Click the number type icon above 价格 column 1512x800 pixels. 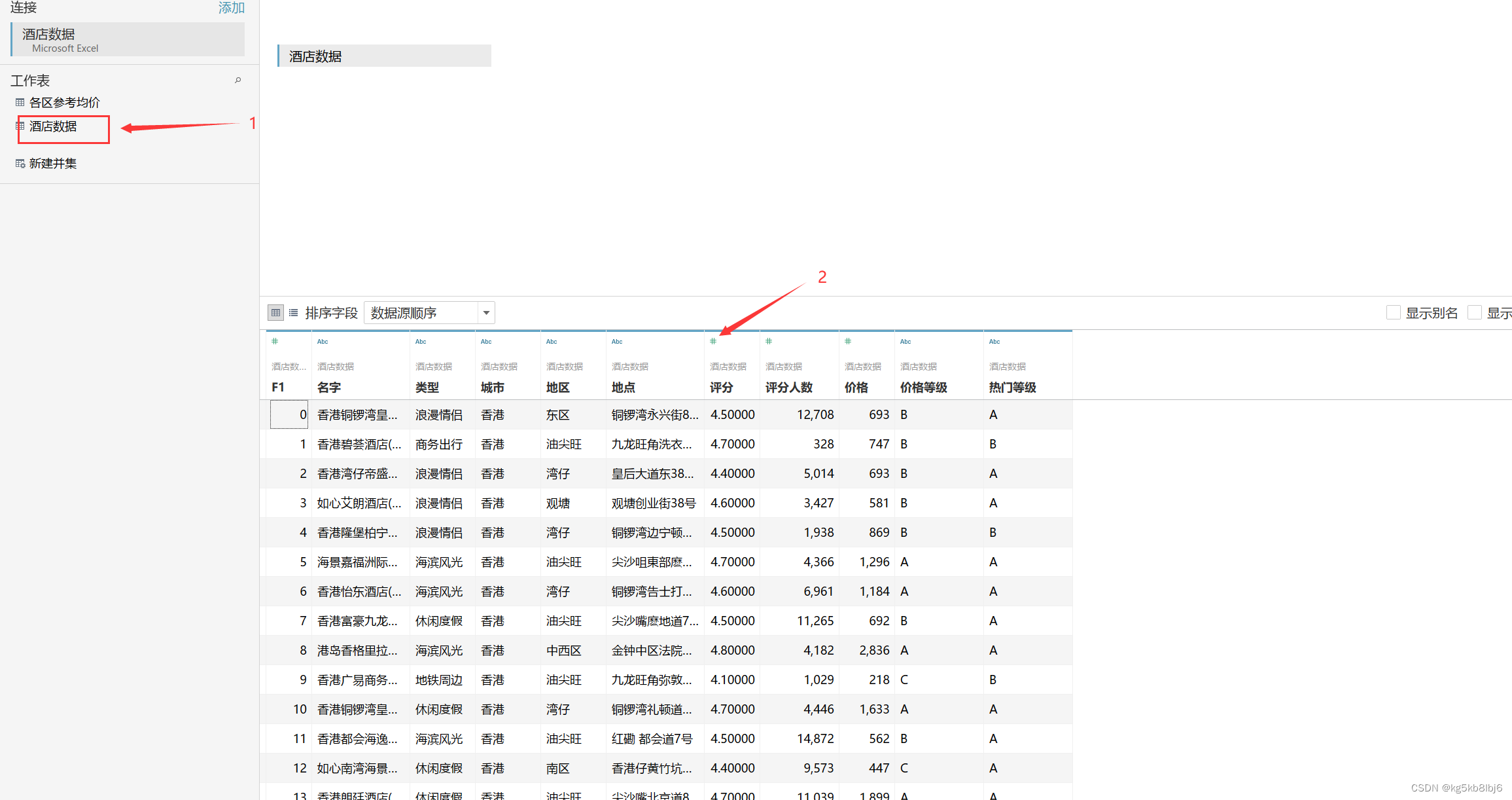[x=848, y=341]
